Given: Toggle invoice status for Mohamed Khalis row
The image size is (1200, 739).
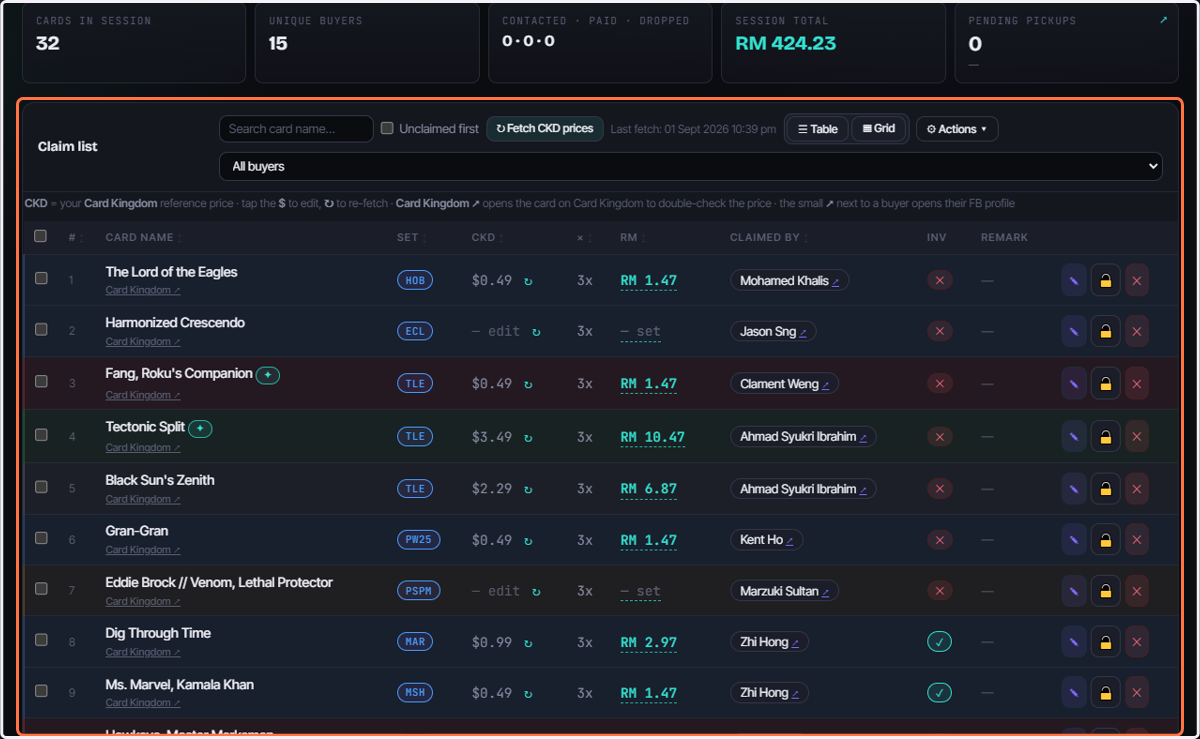Looking at the screenshot, I should pyautogui.click(x=939, y=280).
